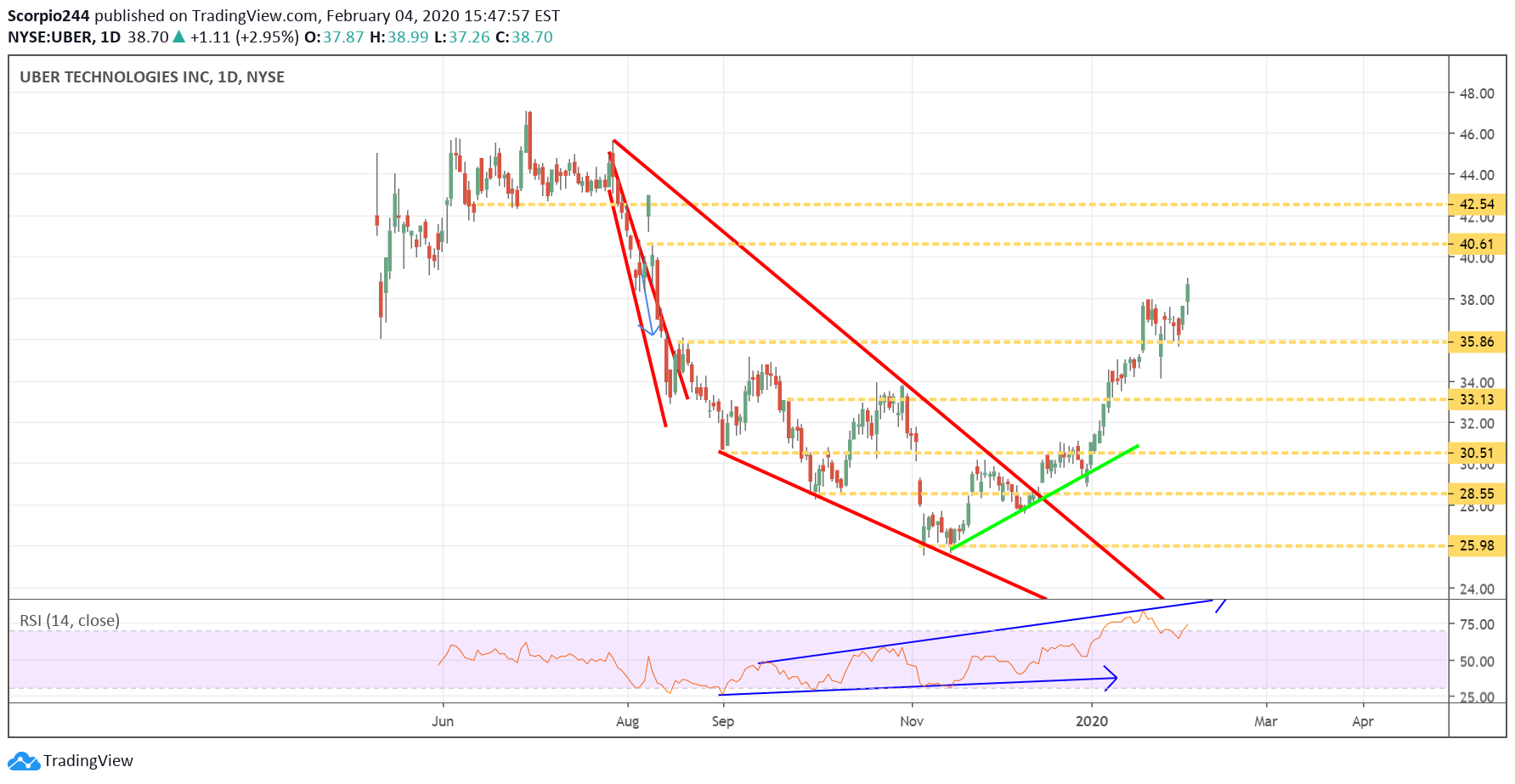Click the RSI (14, close) indicator label
Viewport: 1515px width, 784px height.
(70, 621)
